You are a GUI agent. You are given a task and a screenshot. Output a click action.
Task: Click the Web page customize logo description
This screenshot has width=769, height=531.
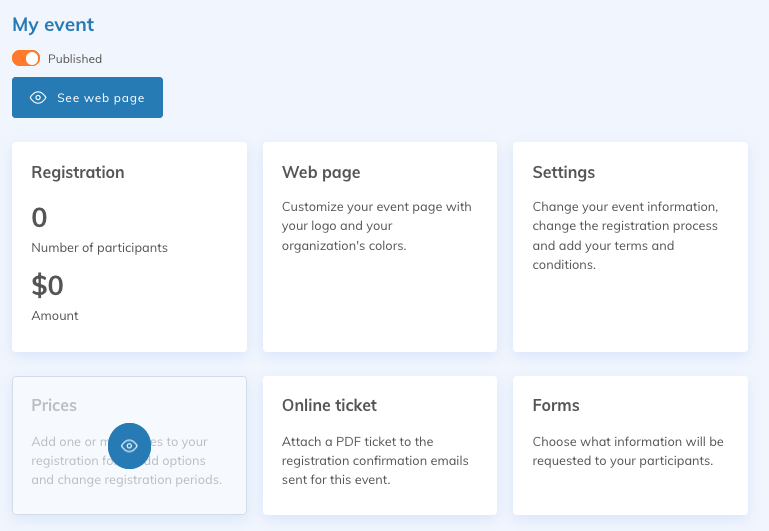point(376,226)
